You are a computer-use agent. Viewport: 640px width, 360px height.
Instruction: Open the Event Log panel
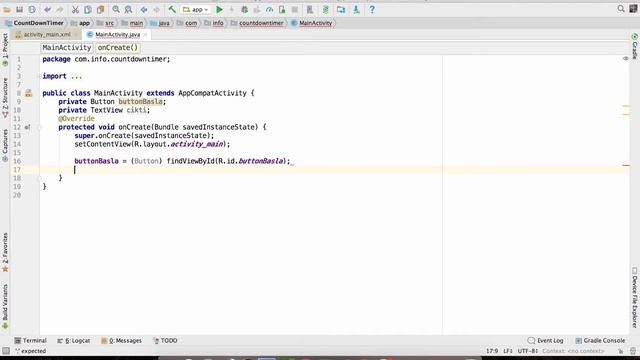(545, 340)
